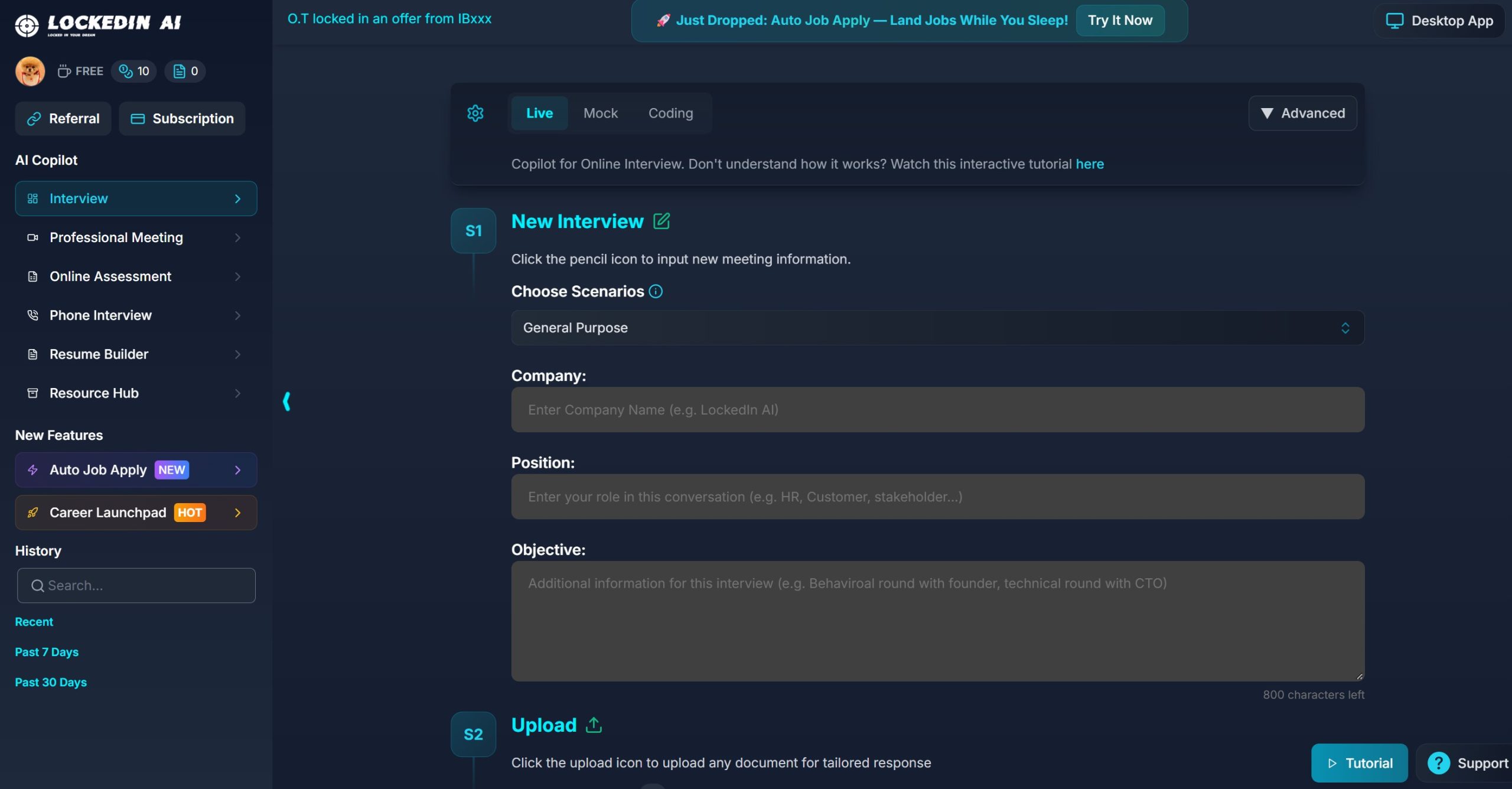Expand the Auto Job Apply chevron

(x=237, y=471)
